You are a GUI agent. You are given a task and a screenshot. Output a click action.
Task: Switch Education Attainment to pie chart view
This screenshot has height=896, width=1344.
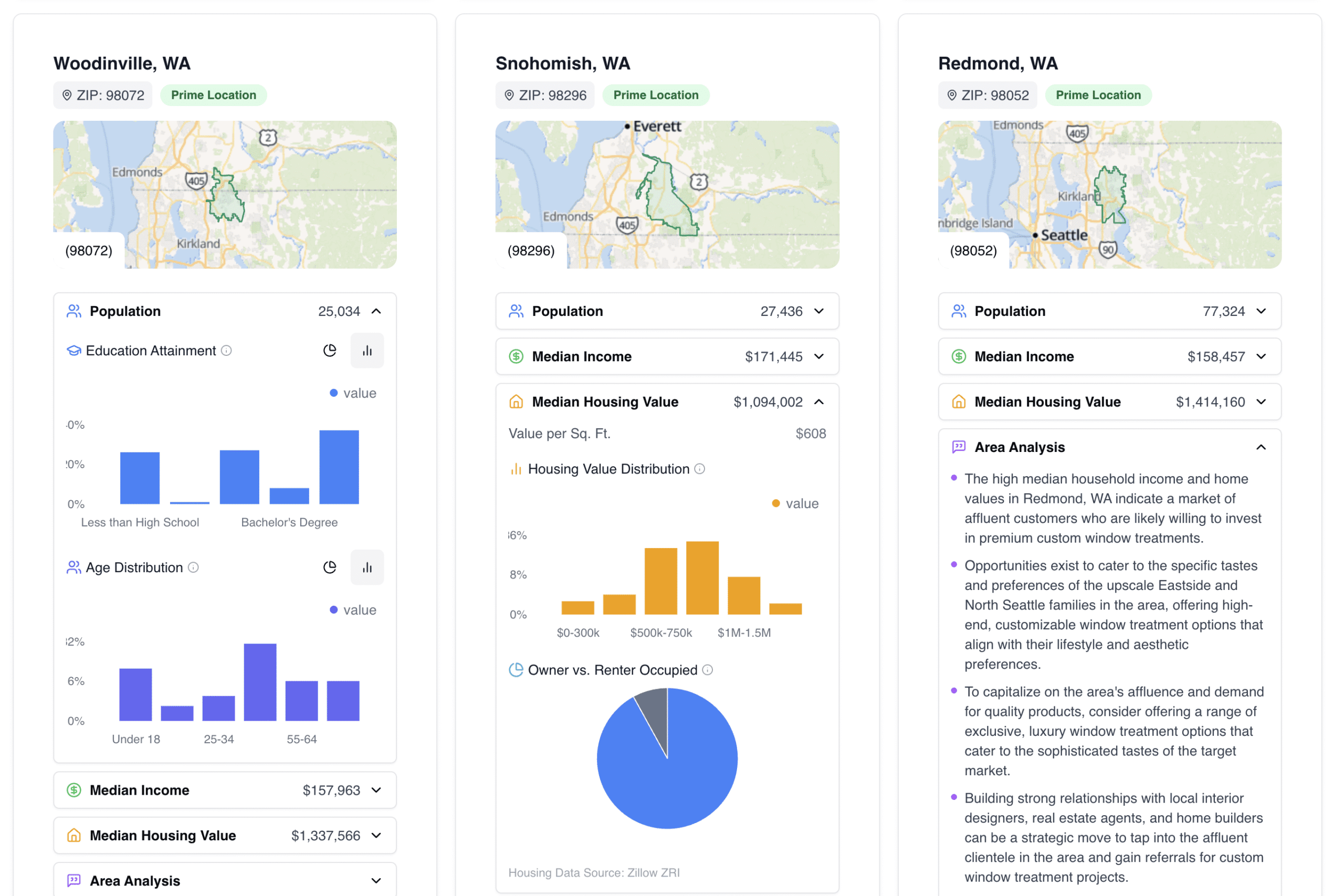(x=330, y=350)
